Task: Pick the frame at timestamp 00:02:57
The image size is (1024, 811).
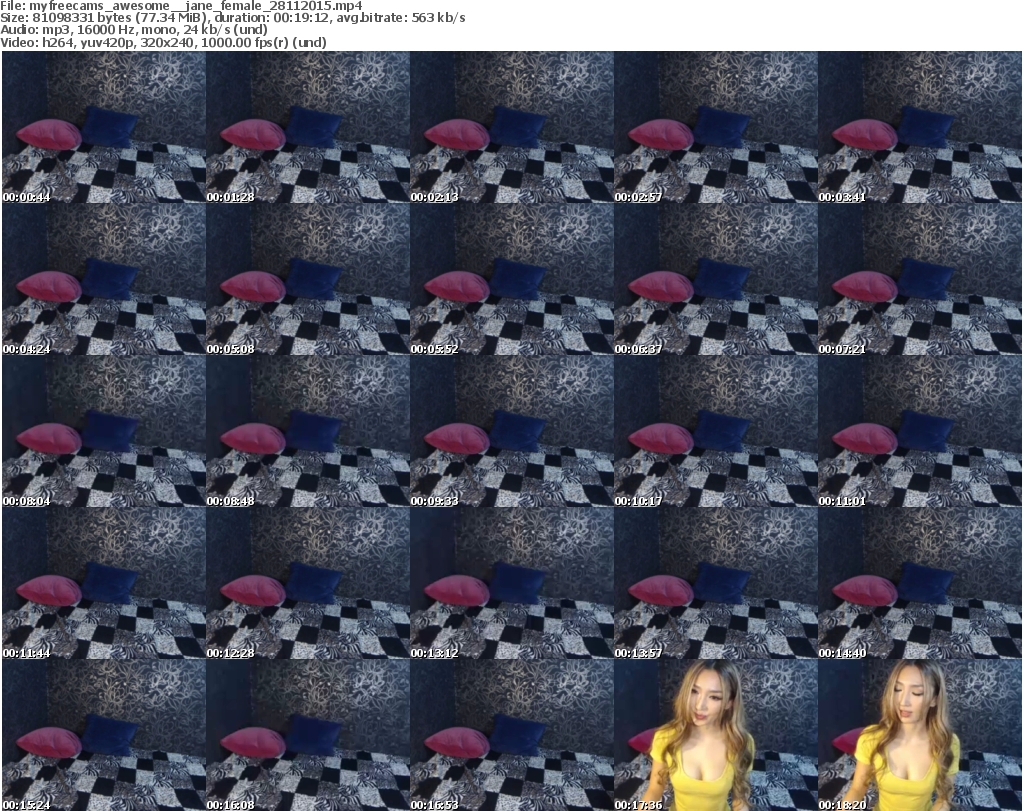Action: pyautogui.click(x=715, y=127)
